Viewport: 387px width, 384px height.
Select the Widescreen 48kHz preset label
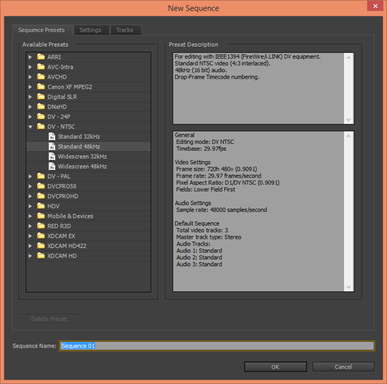tap(82, 166)
